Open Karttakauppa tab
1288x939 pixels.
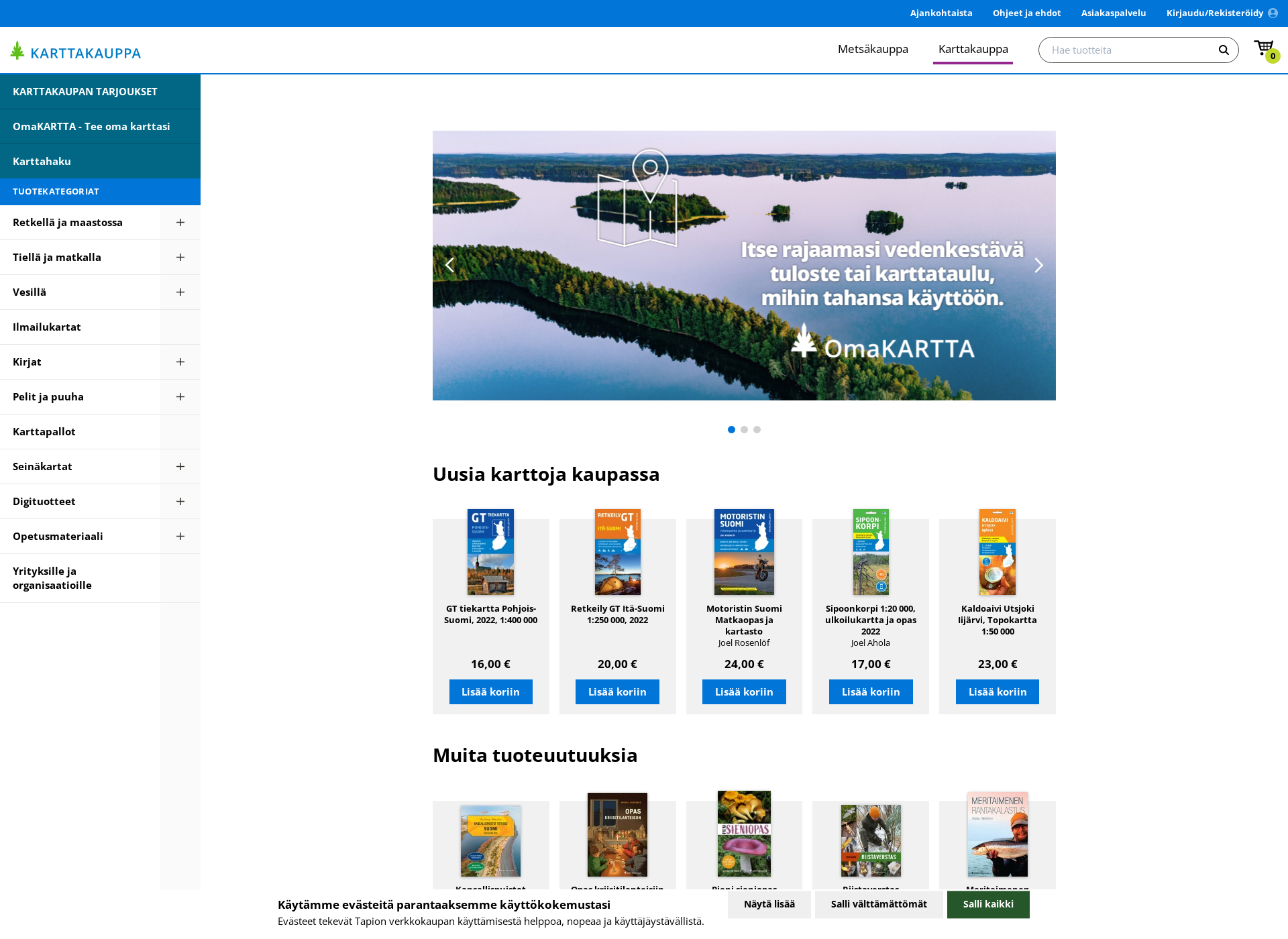pos(973,49)
